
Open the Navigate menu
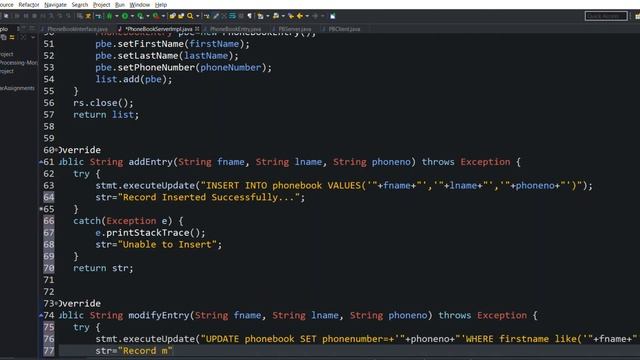(55, 4)
